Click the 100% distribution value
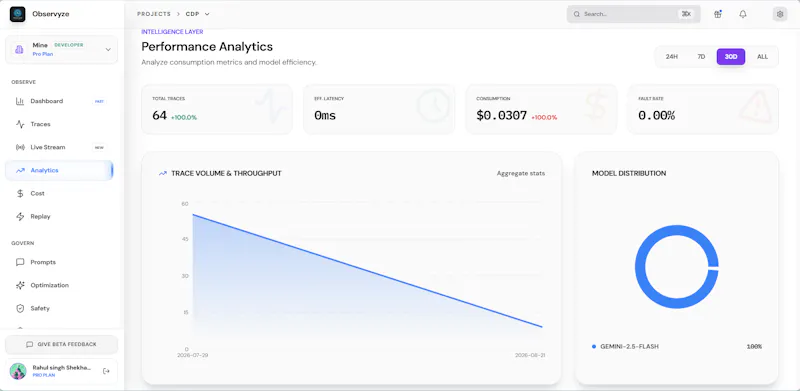 [754, 347]
